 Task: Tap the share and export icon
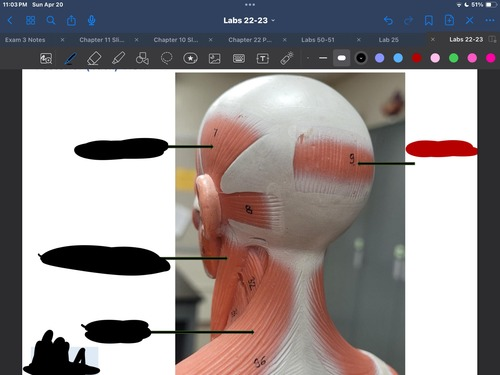click(71, 21)
